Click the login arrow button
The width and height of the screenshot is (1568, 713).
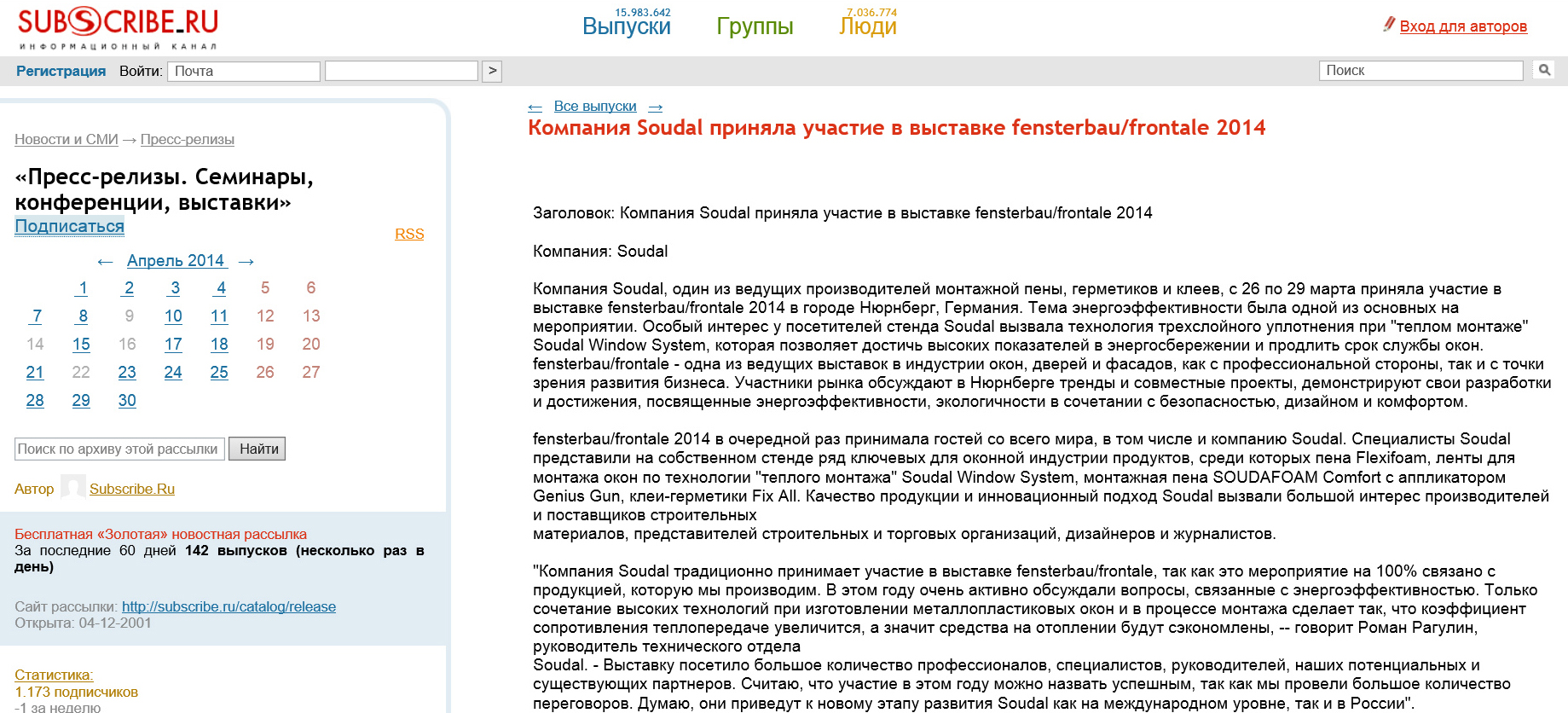(x=492, y=71)
